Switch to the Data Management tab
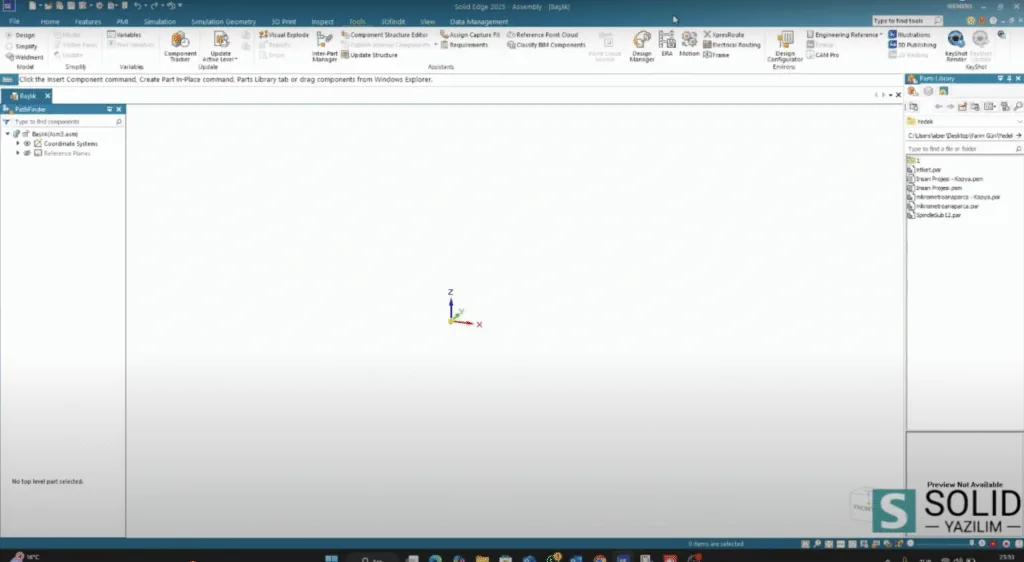 (x=479, y=22)
